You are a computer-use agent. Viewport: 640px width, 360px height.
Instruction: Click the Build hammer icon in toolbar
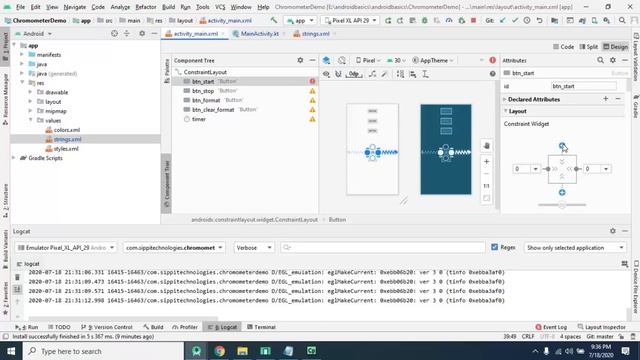pos(274,20)
